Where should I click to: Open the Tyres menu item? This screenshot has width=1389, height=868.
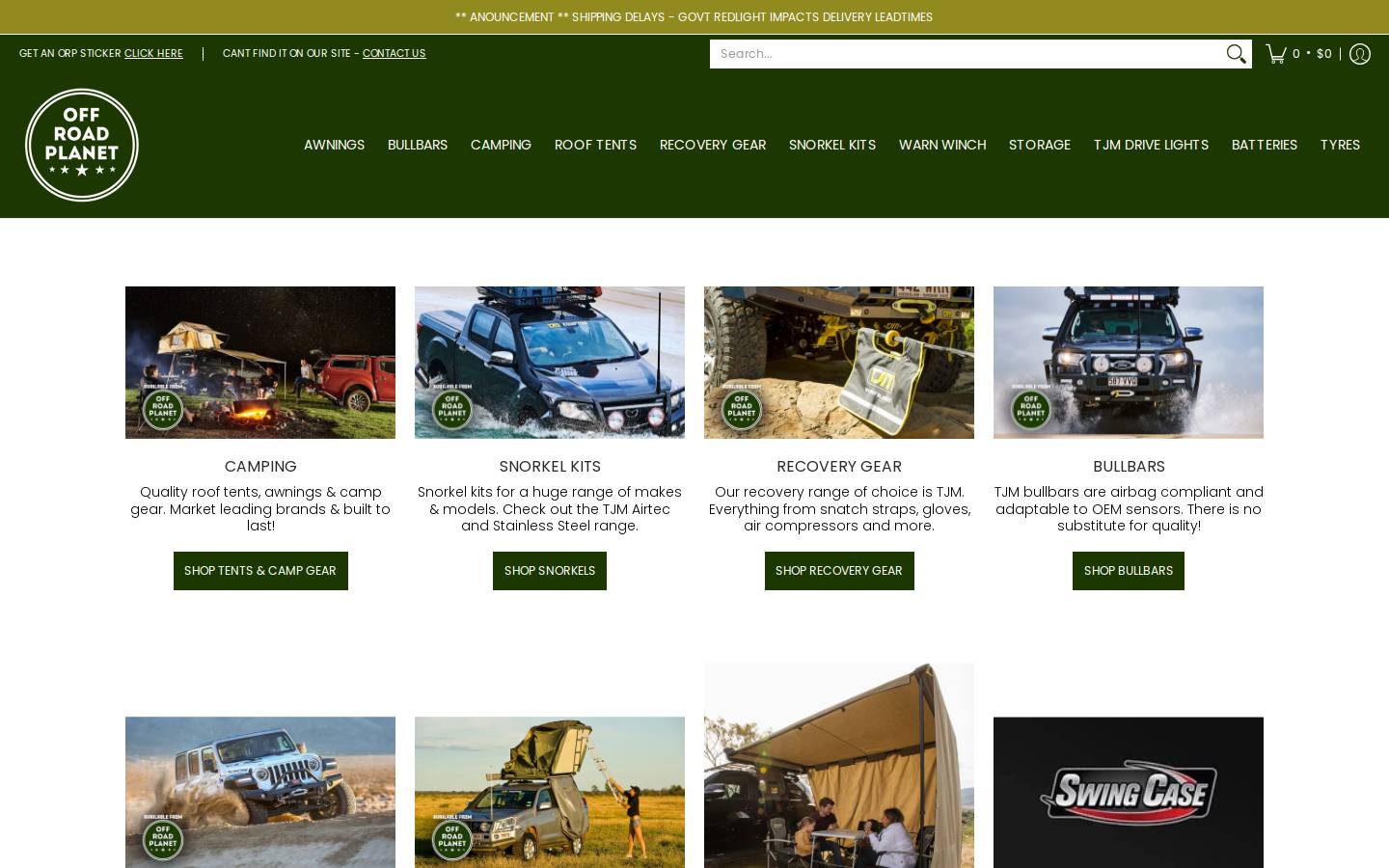click(1340, 145)
